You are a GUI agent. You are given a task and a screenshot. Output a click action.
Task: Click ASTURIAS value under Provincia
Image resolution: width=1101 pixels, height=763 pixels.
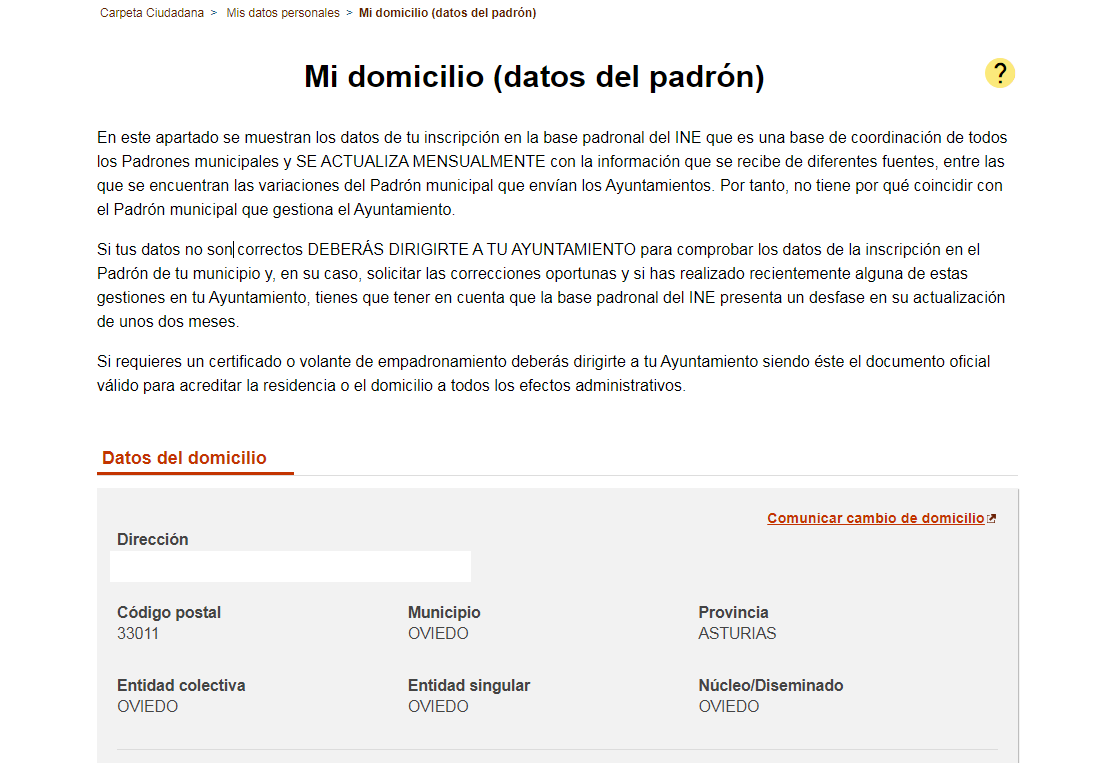[x=737, y=633]
